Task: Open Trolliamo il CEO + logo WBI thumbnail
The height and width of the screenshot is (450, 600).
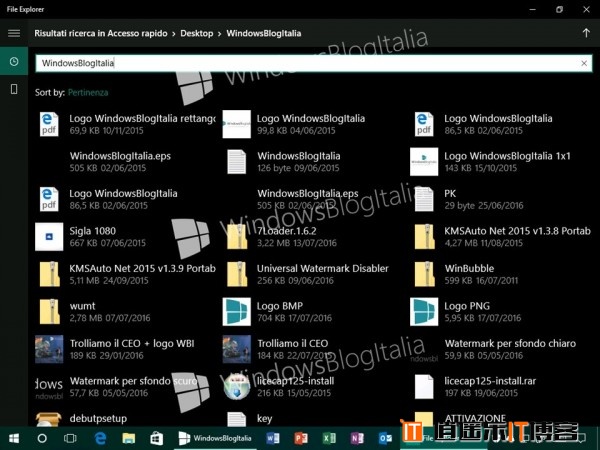Action: coord(49,349)
